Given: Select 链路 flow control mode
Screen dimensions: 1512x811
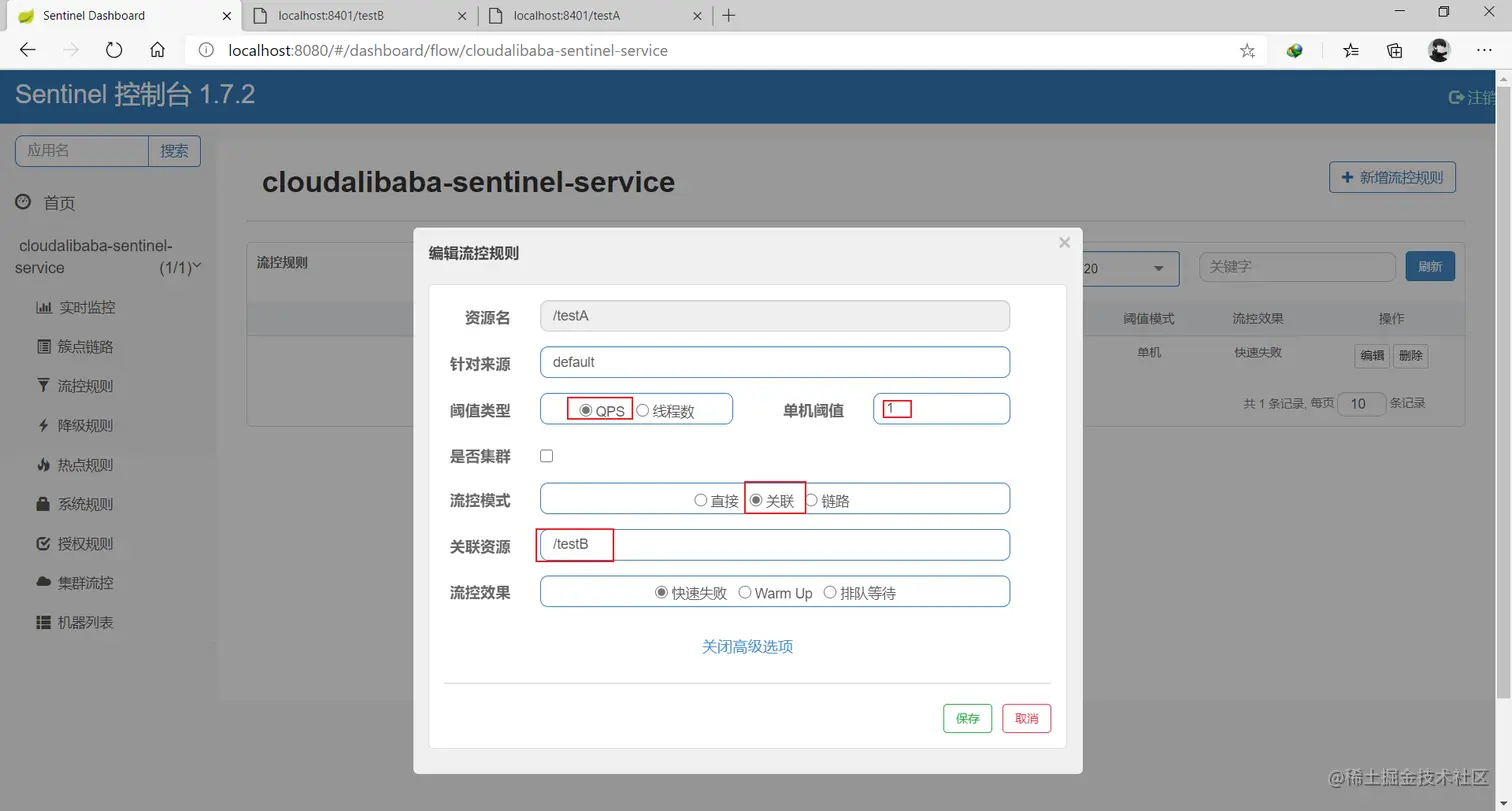Looking at the screenshot, I should [812, 500].
